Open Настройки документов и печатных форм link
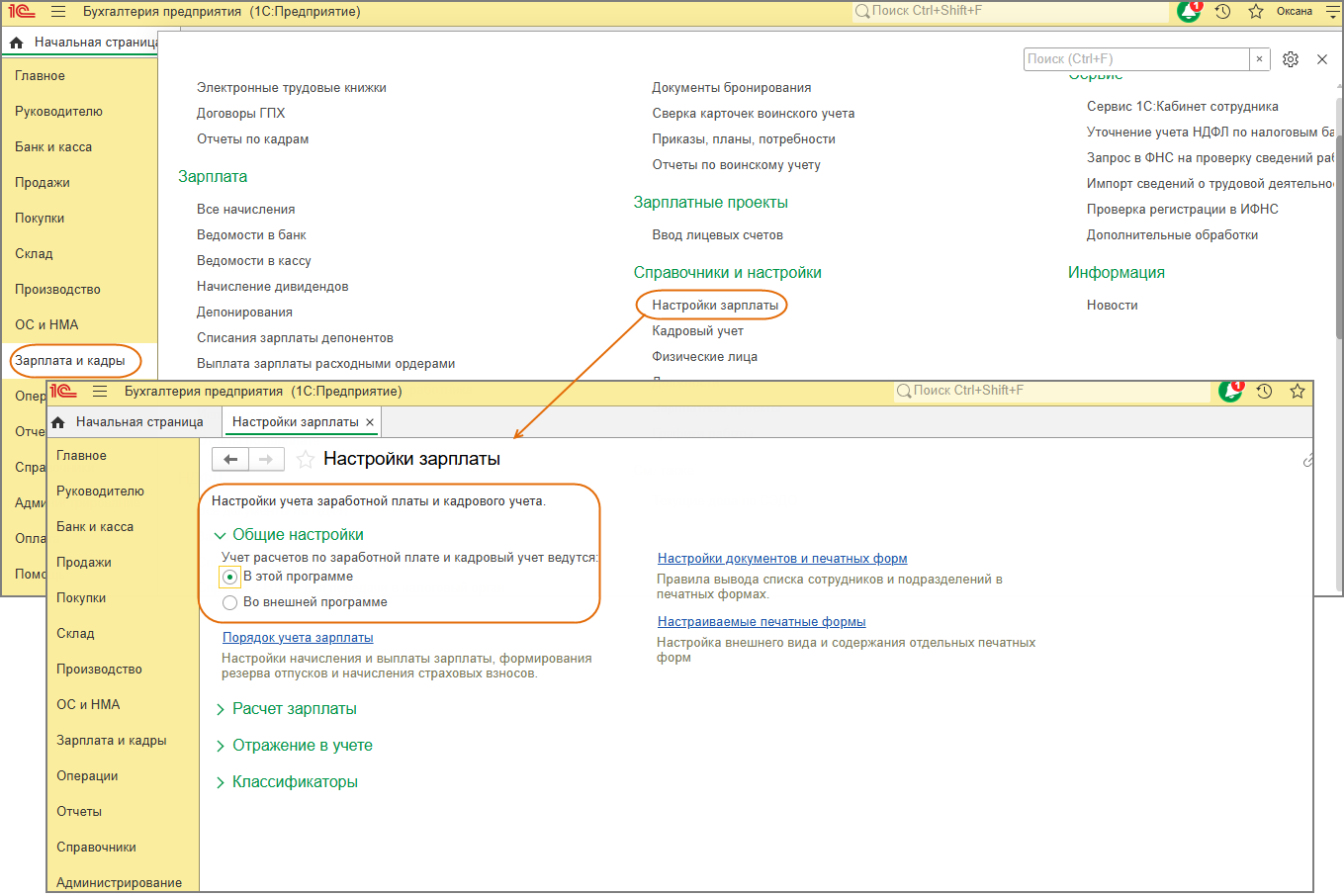The height and width of the screenshot is (896, 1344). coord(782,559)
